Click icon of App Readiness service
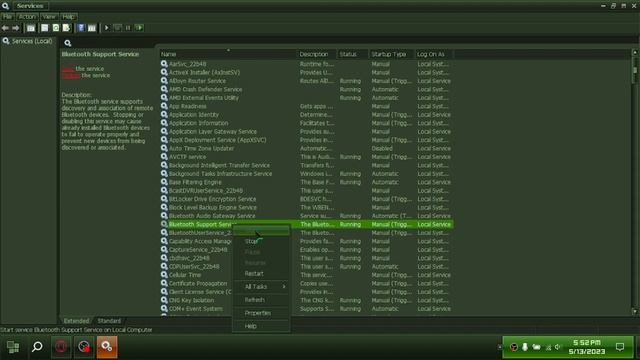Image resolution: width=640 pixels, height=360 pixels. 164,106
